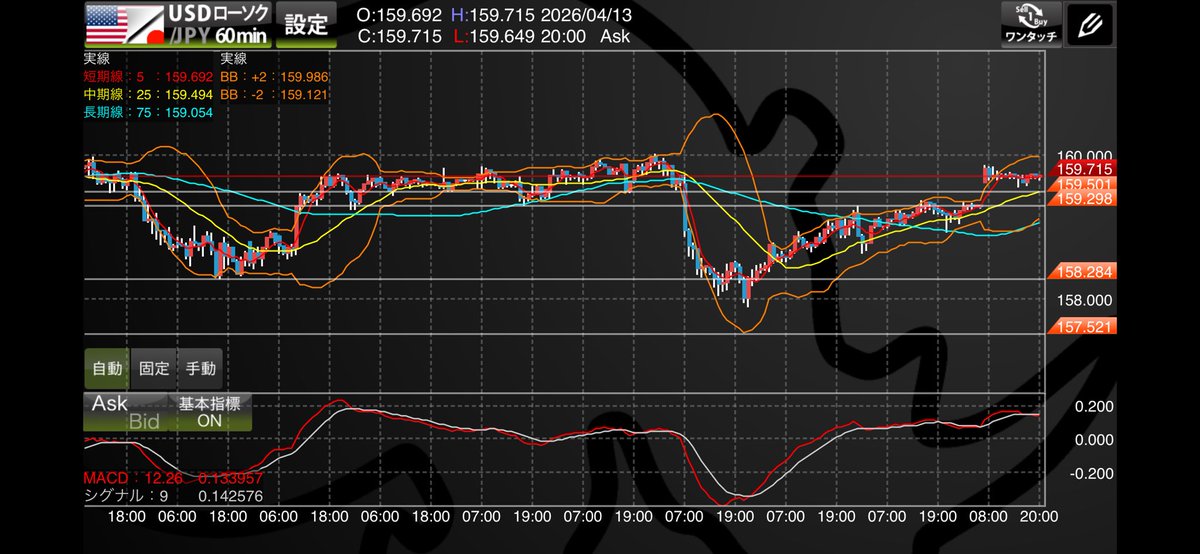Click the current price tag 159.715

[x=1085, y=169]
